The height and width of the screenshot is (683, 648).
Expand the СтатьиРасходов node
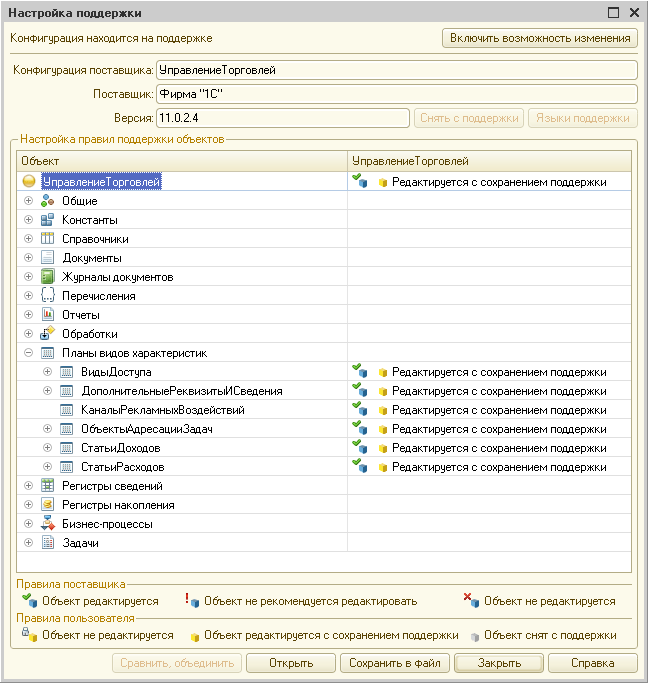47,467
